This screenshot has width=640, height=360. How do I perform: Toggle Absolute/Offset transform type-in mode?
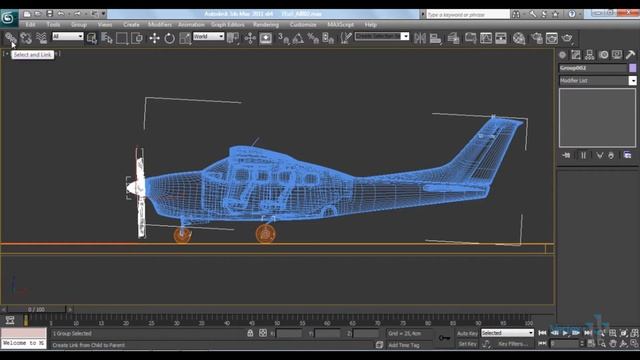[263, 333]
